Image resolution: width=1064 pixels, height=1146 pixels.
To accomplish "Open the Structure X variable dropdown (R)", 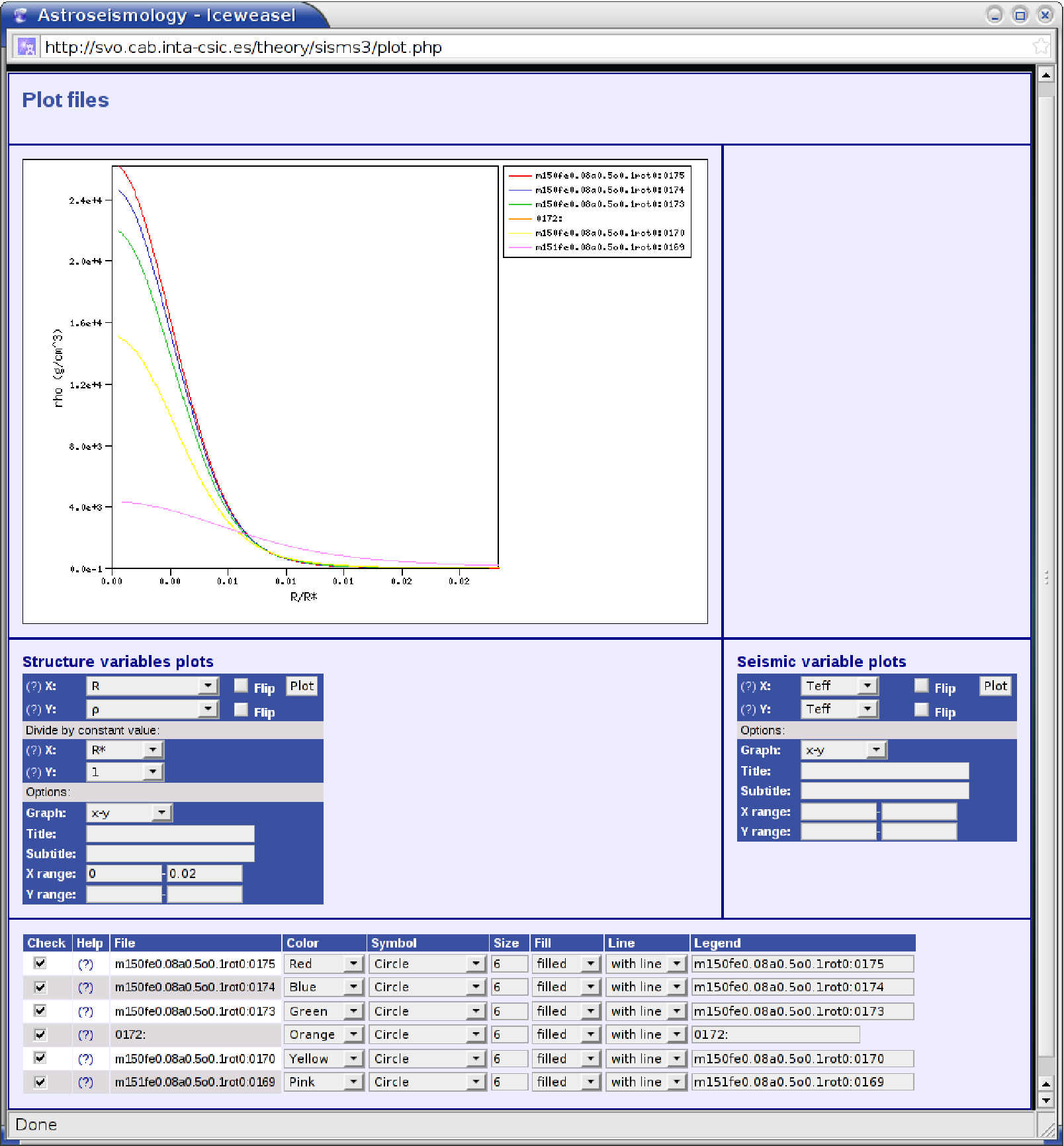I will [152, 686].
